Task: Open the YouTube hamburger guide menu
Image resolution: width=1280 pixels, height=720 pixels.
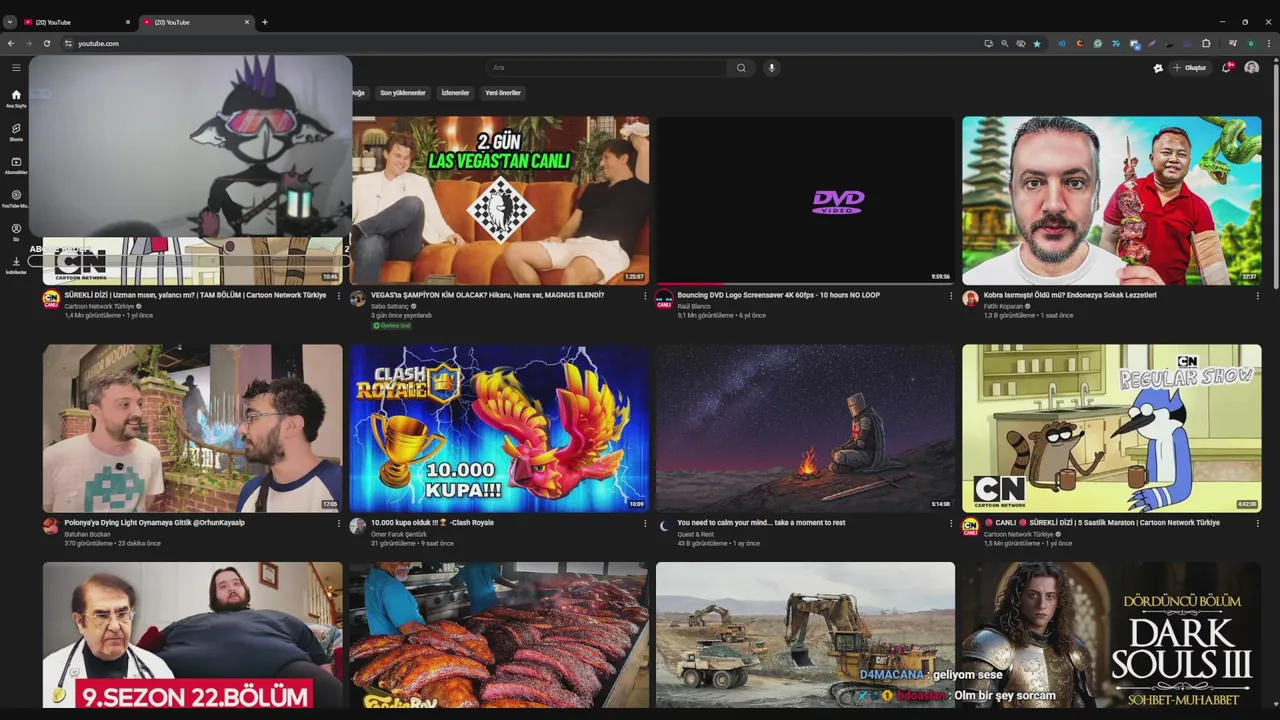Action: [x=16, y=68]
